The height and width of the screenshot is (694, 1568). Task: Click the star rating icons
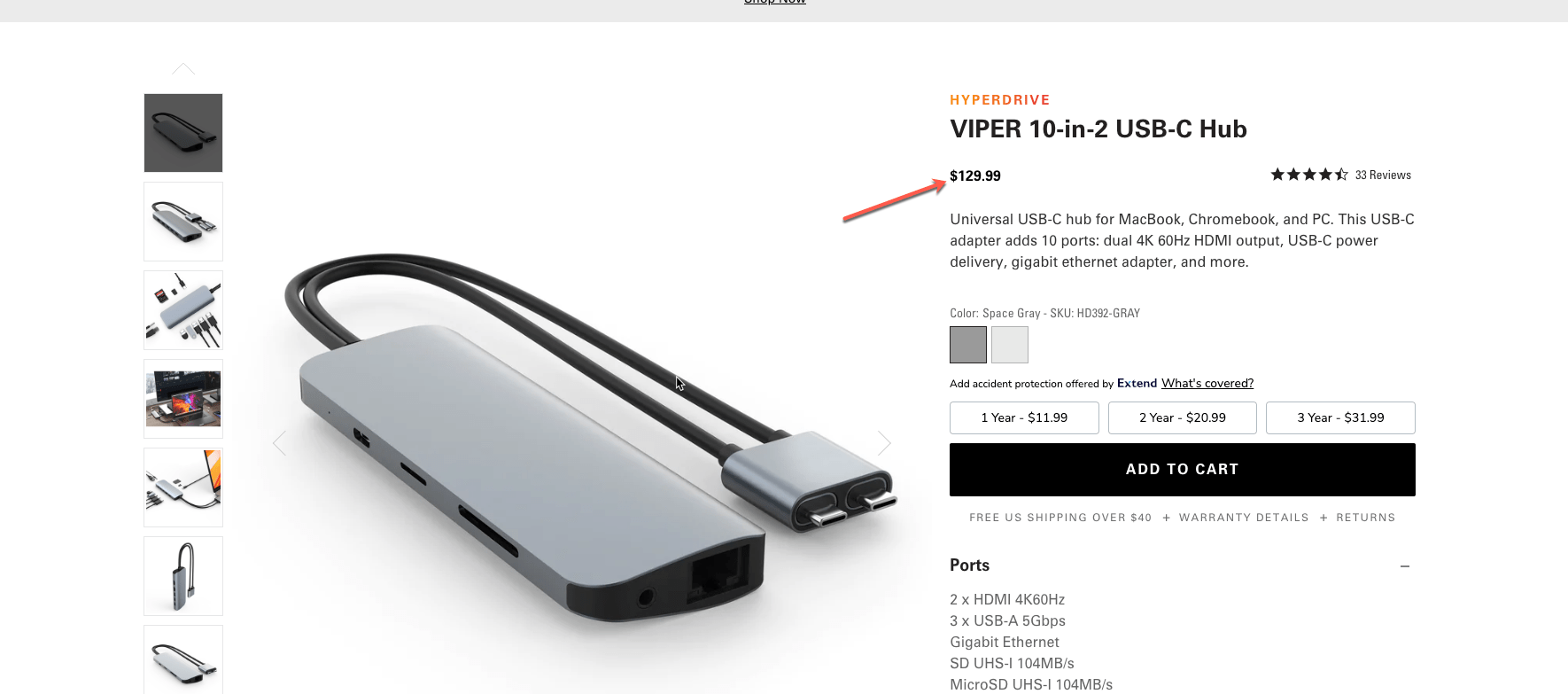[1309, 175]
